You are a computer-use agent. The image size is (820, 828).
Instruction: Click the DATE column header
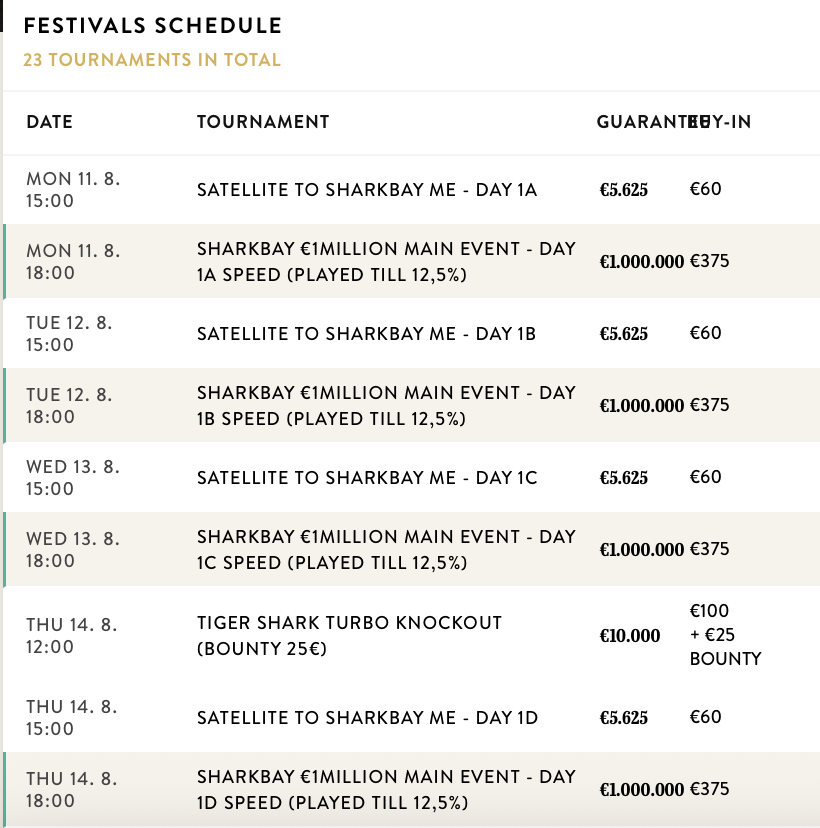[49, 122]
